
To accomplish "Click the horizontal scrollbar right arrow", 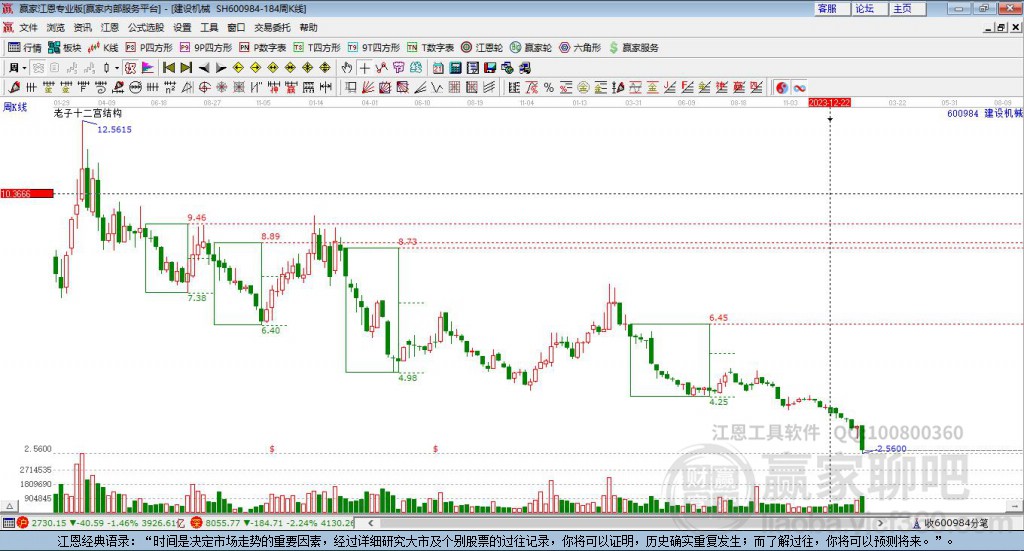I will [880, 523].
